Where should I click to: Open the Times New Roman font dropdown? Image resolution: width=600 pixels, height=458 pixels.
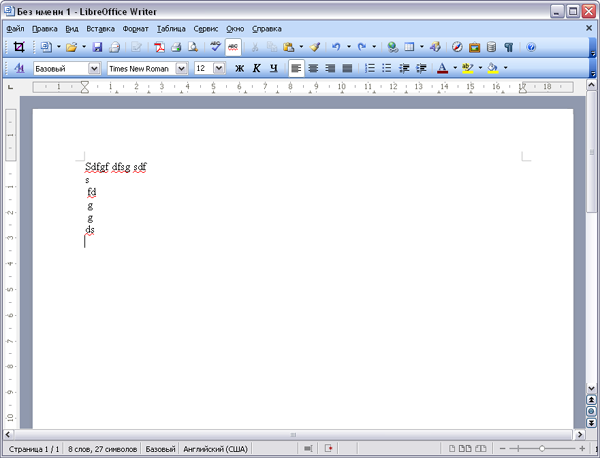[x=181, y=68]
